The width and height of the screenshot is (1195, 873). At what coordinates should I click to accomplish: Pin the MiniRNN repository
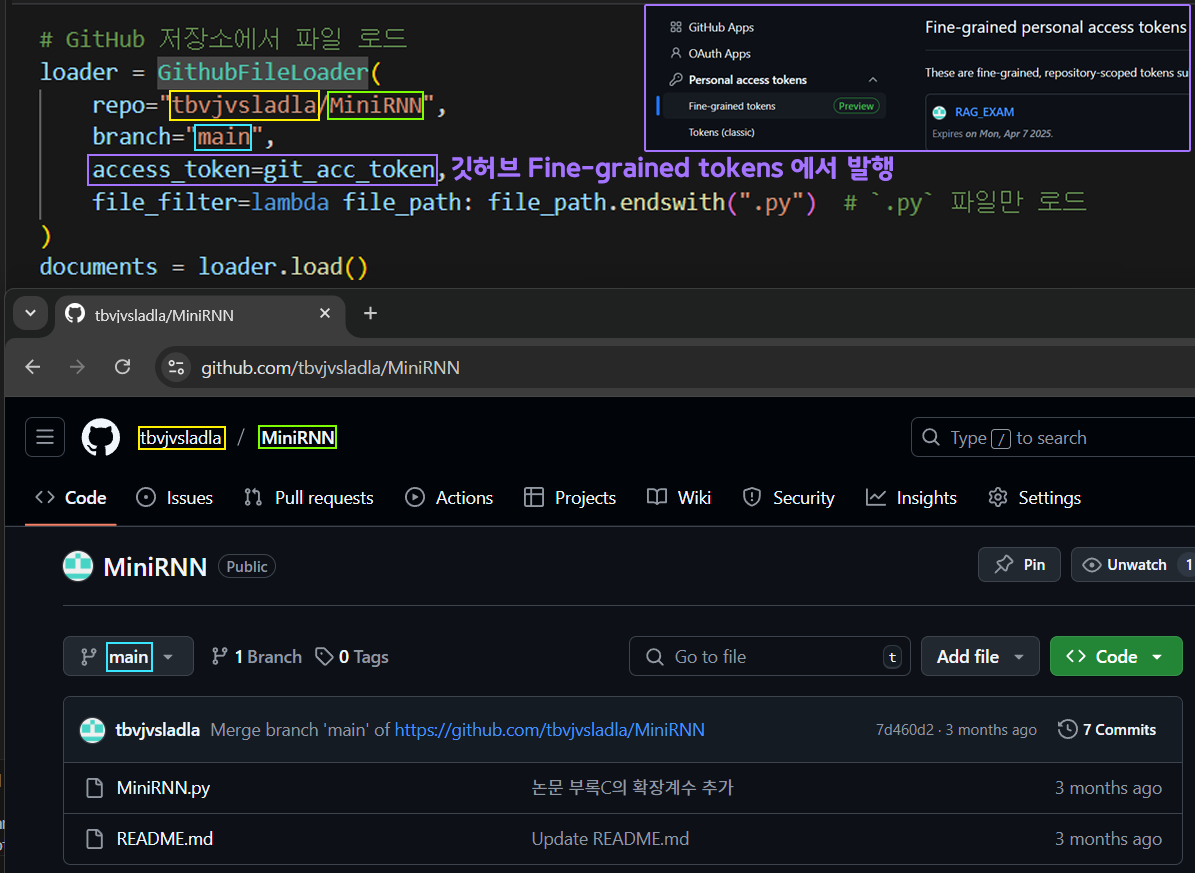1019,565
